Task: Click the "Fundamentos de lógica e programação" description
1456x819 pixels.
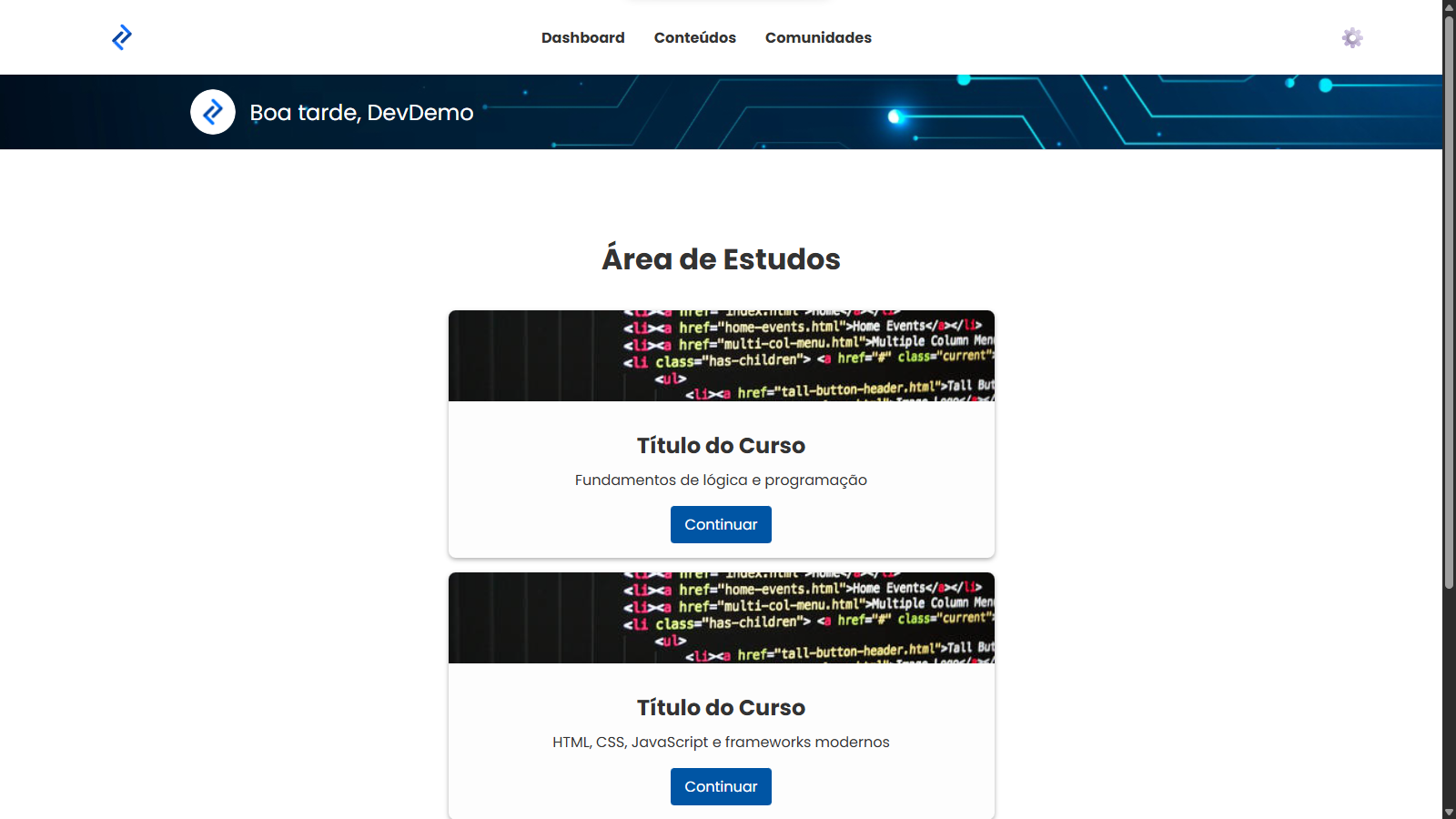Action: click(721, 480)
